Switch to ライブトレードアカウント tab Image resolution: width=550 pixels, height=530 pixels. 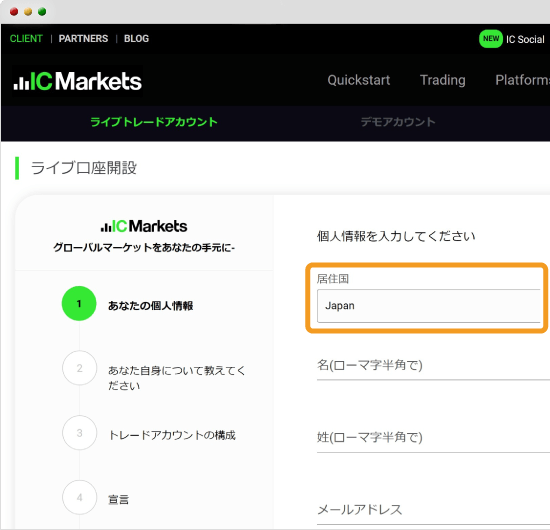pos(154,122)
